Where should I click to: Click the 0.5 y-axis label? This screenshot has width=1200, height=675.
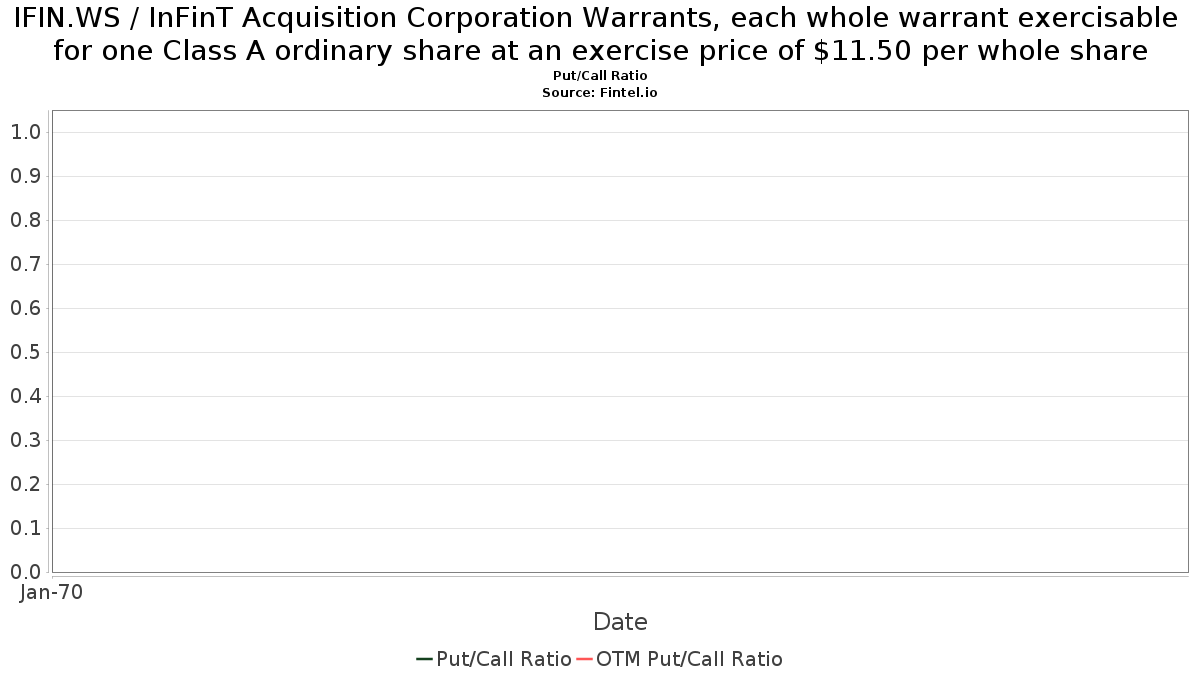click(x=26, y=352)
